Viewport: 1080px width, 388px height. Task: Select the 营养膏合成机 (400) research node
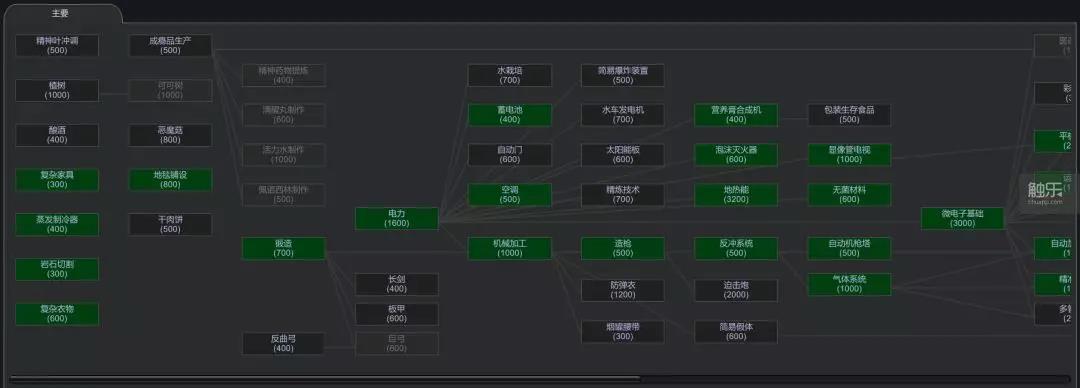(x=736, y=114)
